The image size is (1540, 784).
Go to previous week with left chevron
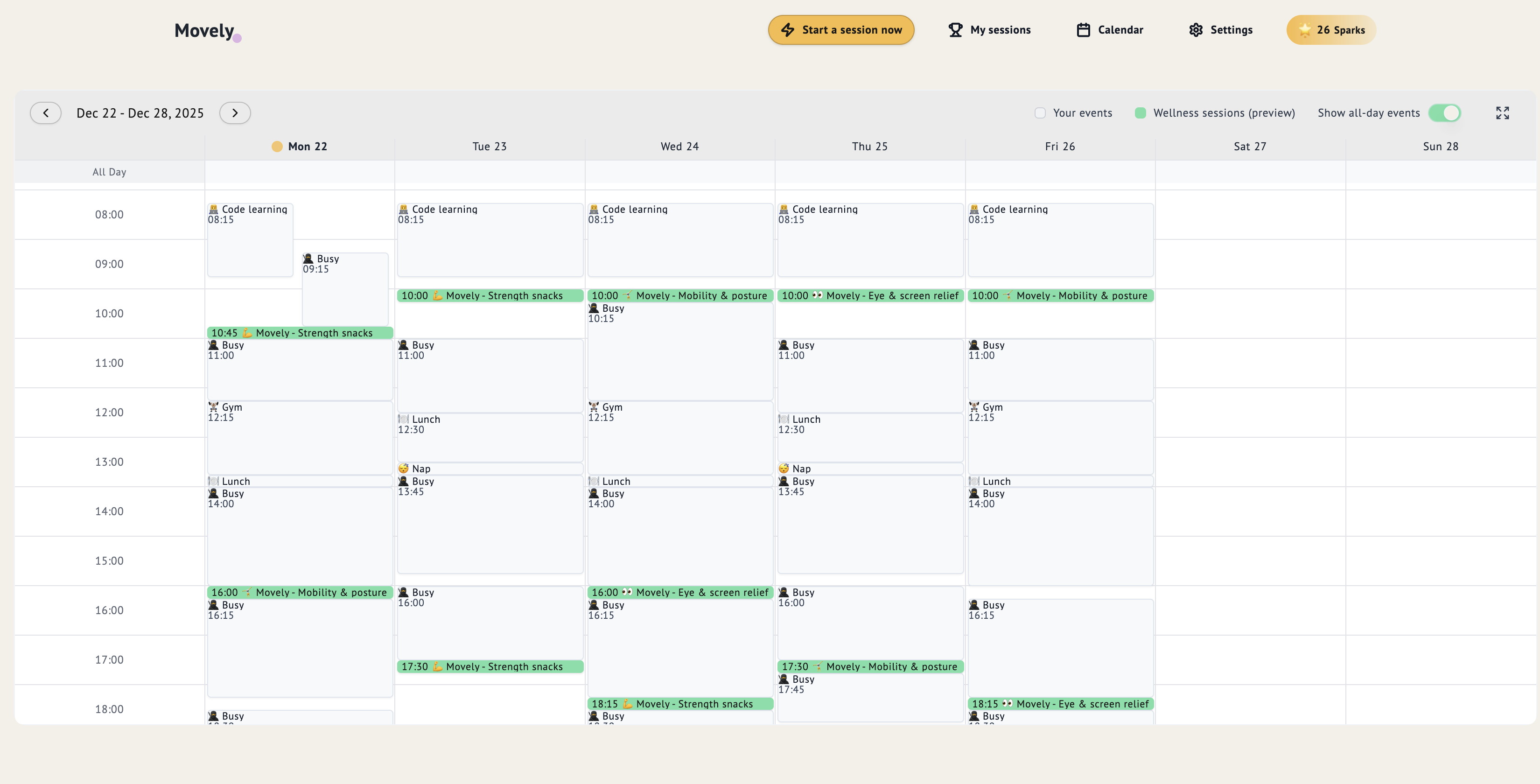click(45, 113)
